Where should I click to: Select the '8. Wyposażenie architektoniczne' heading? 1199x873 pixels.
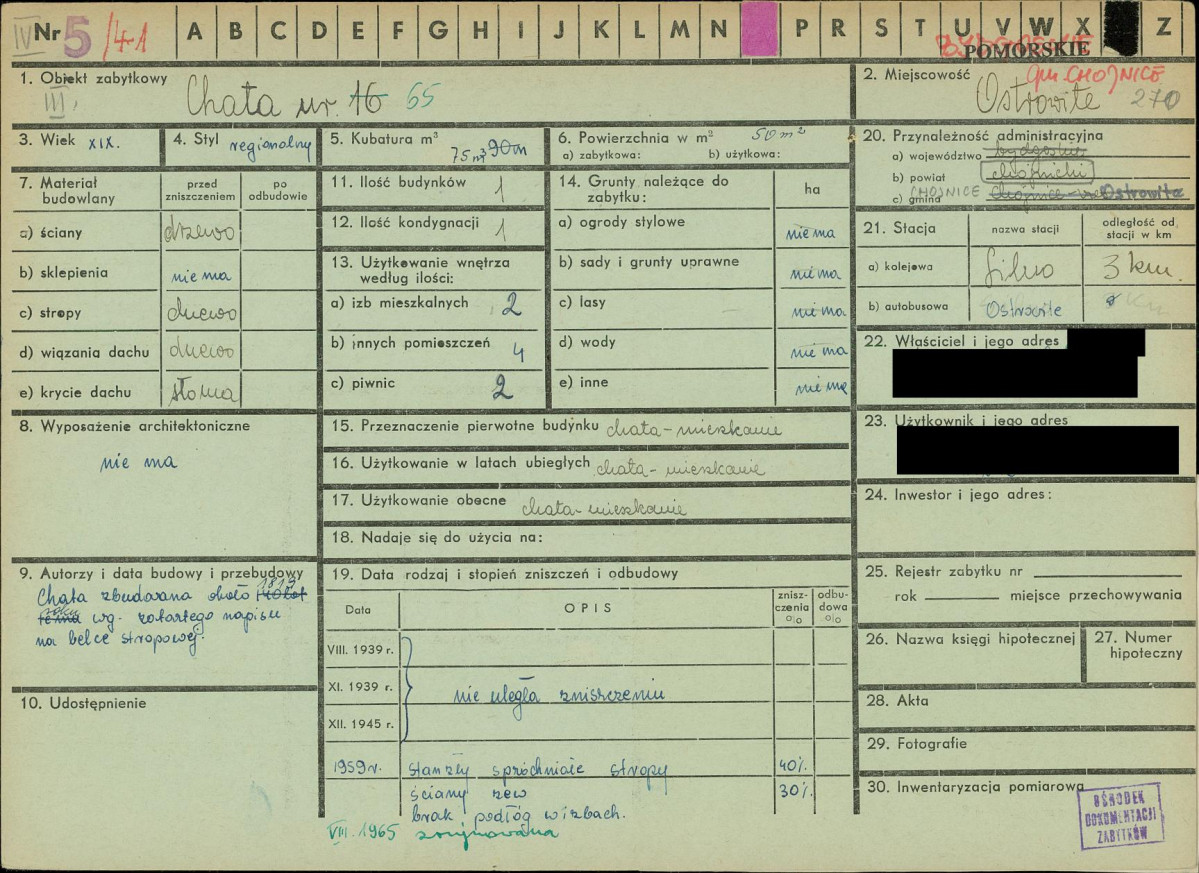135,426
